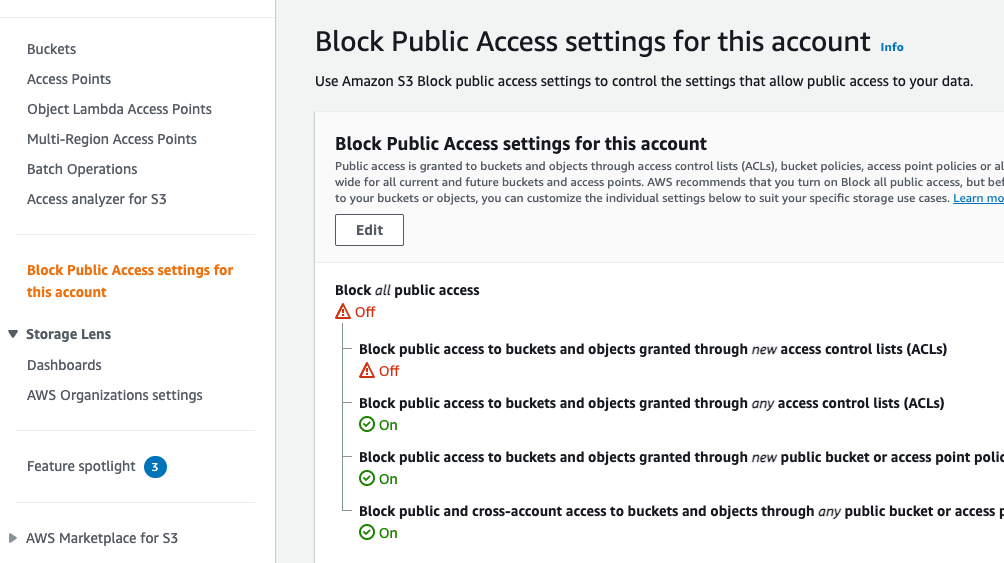Click green check icon for cross-account access setting
This screenshot has height=563, width=1004.
click(367, 533)
